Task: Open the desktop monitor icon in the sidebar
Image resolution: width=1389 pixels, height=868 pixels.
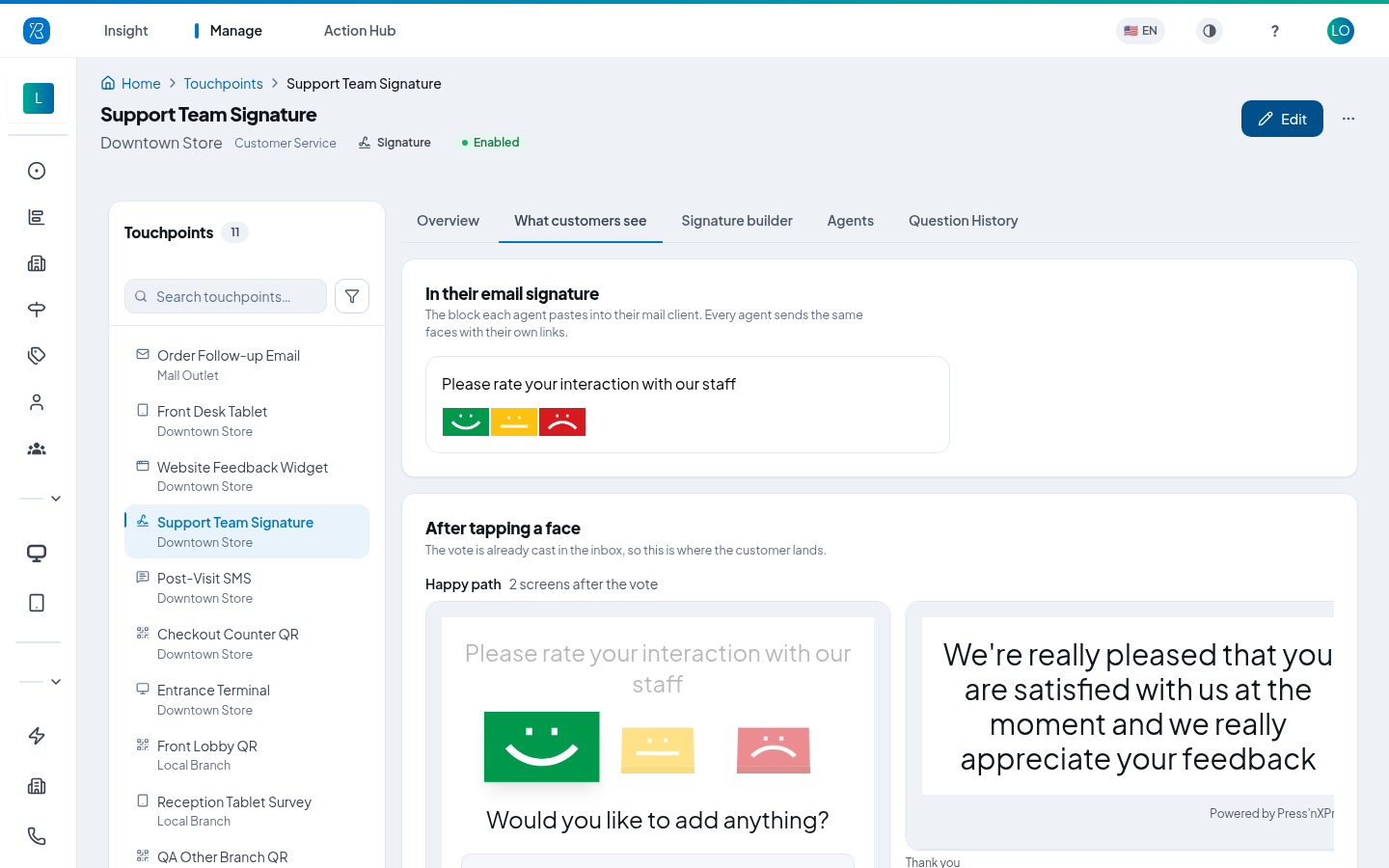Action: point(37,554)
